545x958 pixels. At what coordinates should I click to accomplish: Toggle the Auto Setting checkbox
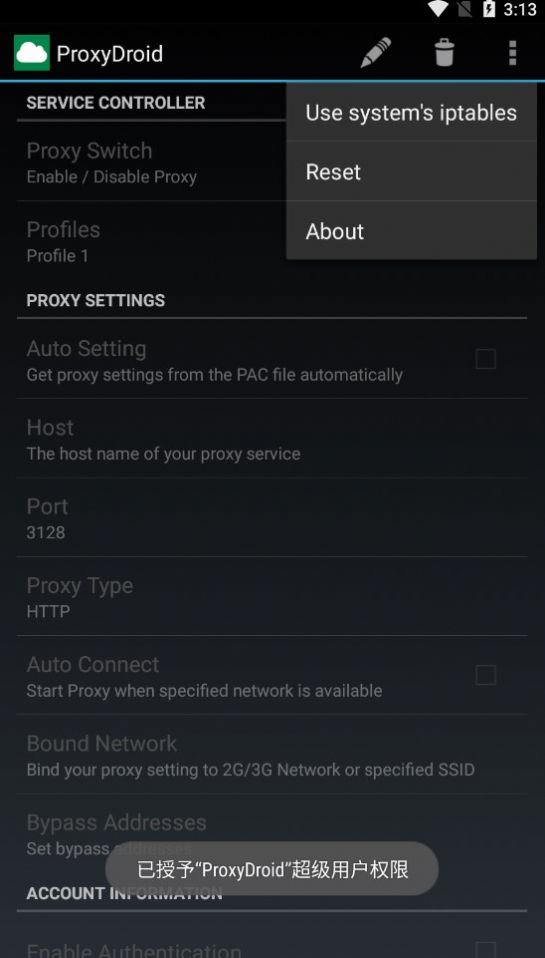[x=486, y=360]
